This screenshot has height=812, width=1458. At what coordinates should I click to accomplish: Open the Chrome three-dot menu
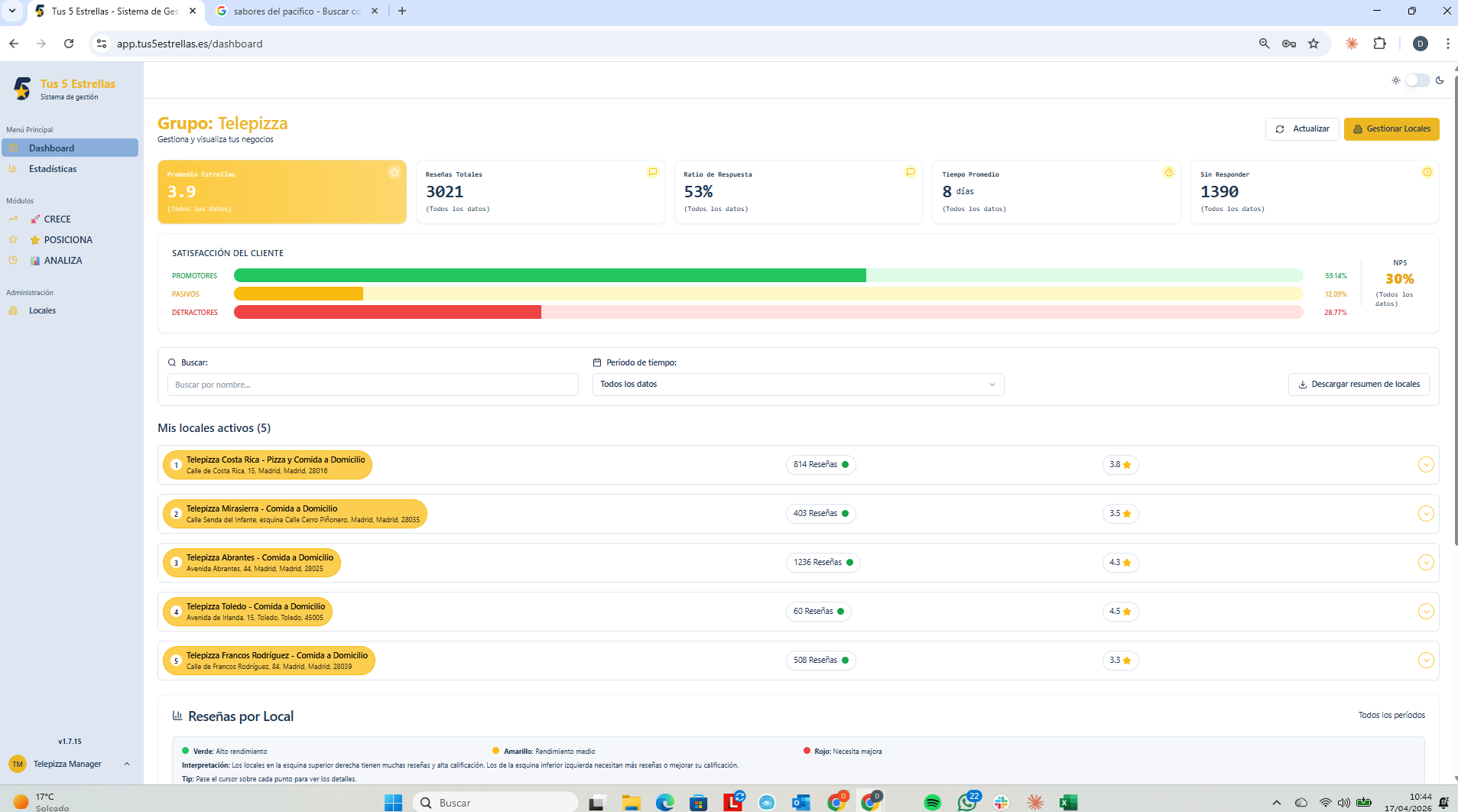1447,44
